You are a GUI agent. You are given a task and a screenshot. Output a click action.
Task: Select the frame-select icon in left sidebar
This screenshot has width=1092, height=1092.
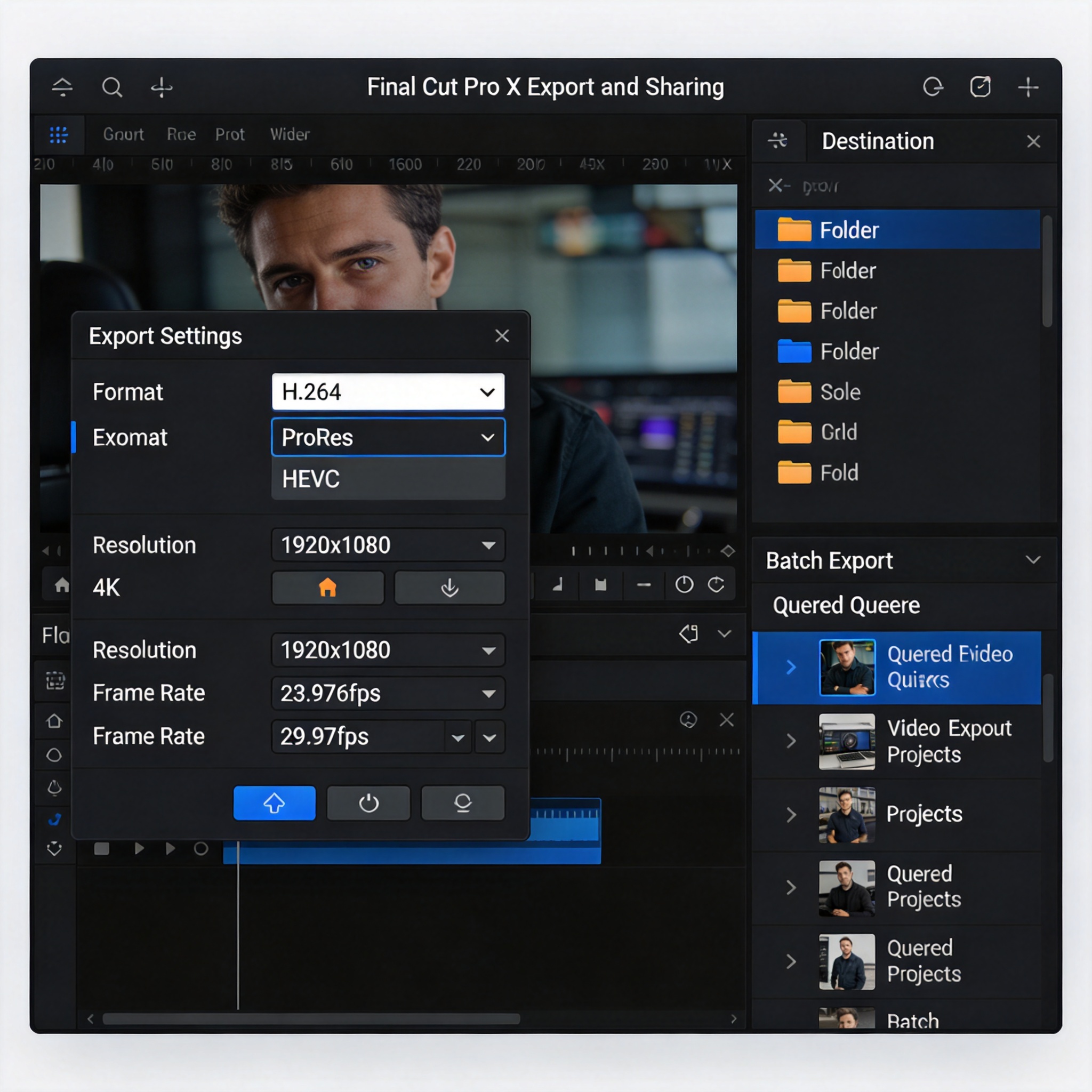(x=55, y=681)
